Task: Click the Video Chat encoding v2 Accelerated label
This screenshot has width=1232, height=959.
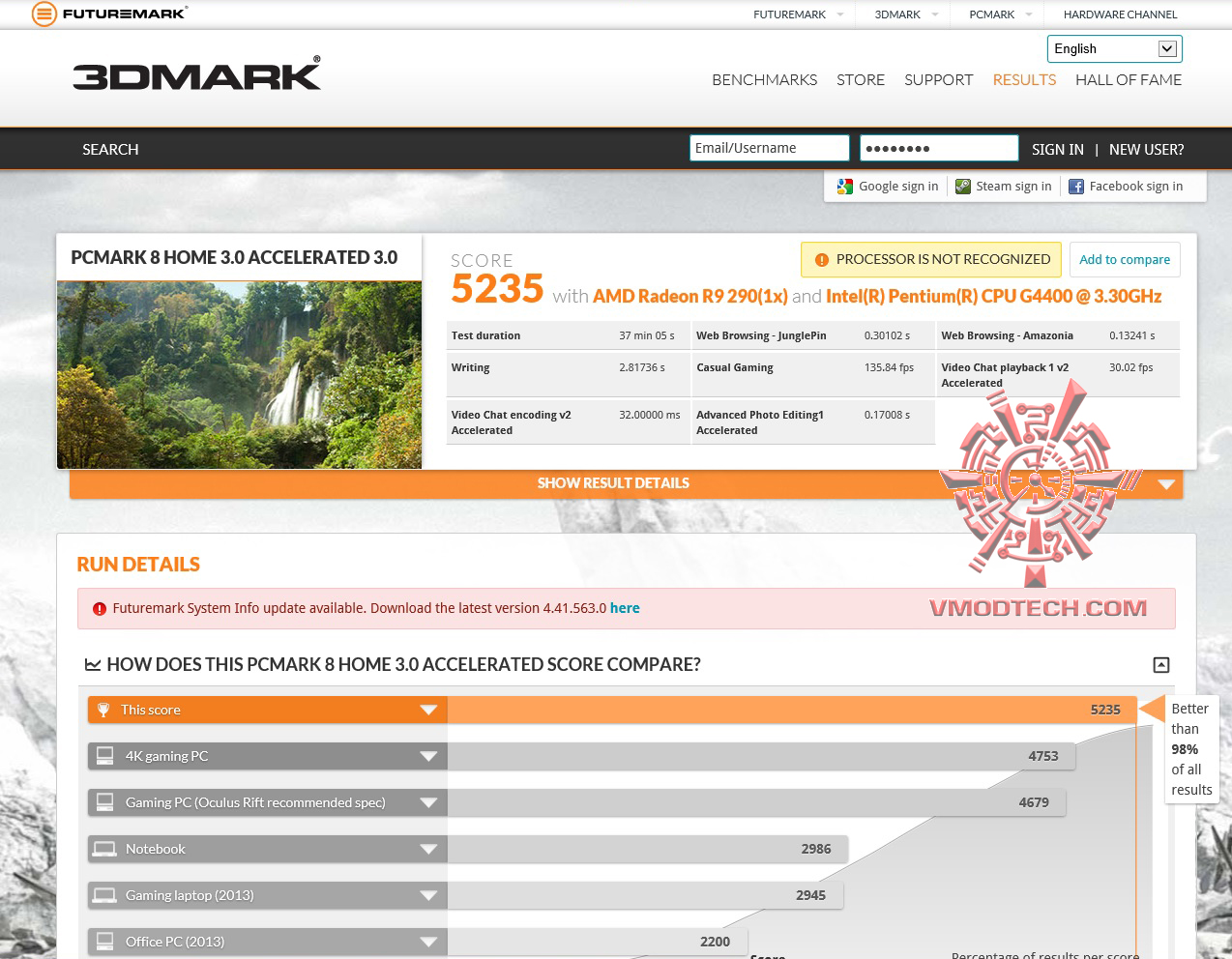Action: [x=511, y=423]
